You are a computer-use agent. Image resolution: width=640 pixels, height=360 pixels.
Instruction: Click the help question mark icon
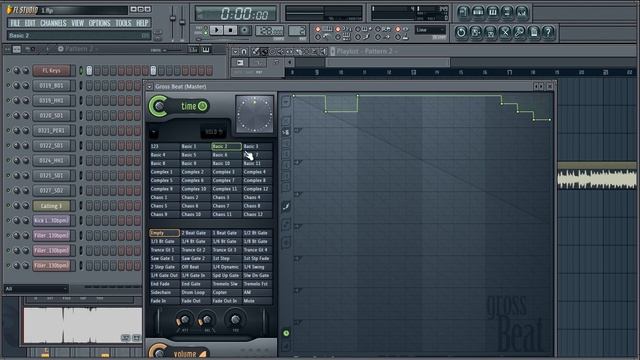point(549,32)
